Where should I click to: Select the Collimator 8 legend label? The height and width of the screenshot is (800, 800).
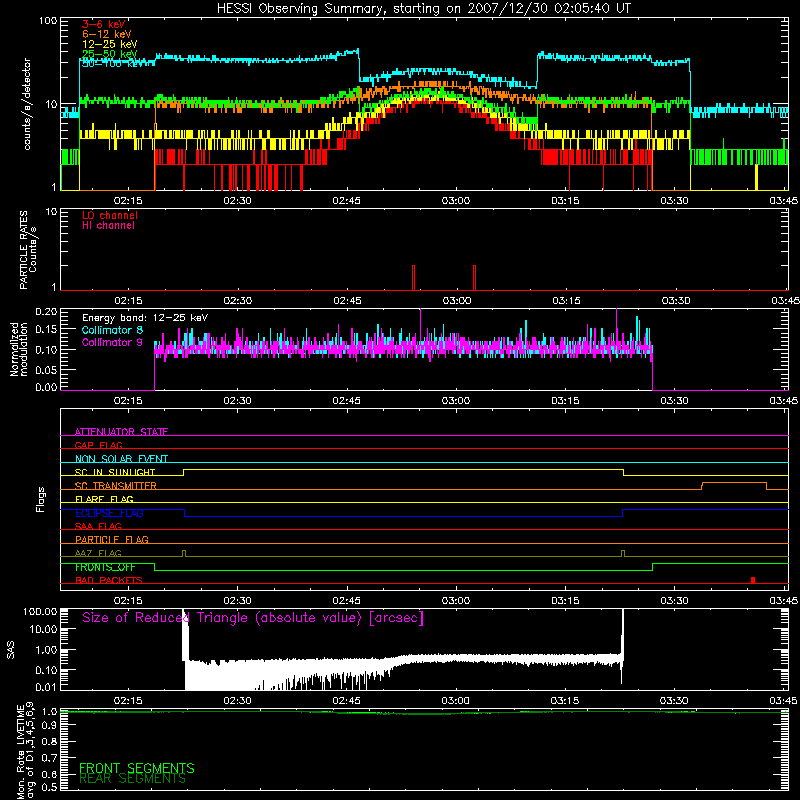tap(112, 330)
